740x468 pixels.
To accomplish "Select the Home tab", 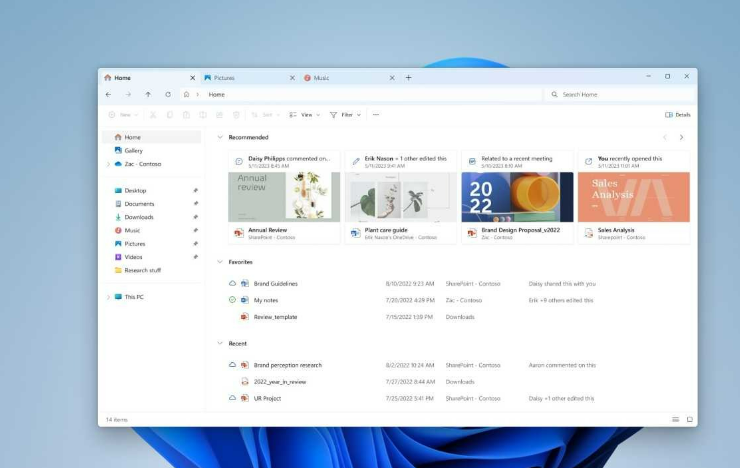I will 149,78.
